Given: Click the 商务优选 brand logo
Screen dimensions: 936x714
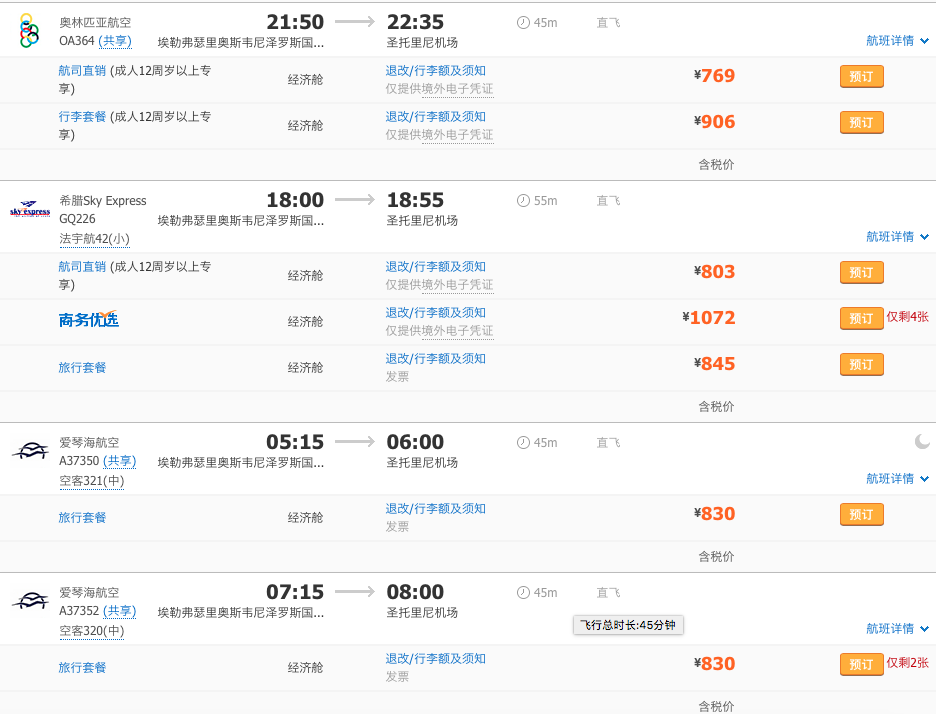Looking at the screenshot, I should 88,320.
